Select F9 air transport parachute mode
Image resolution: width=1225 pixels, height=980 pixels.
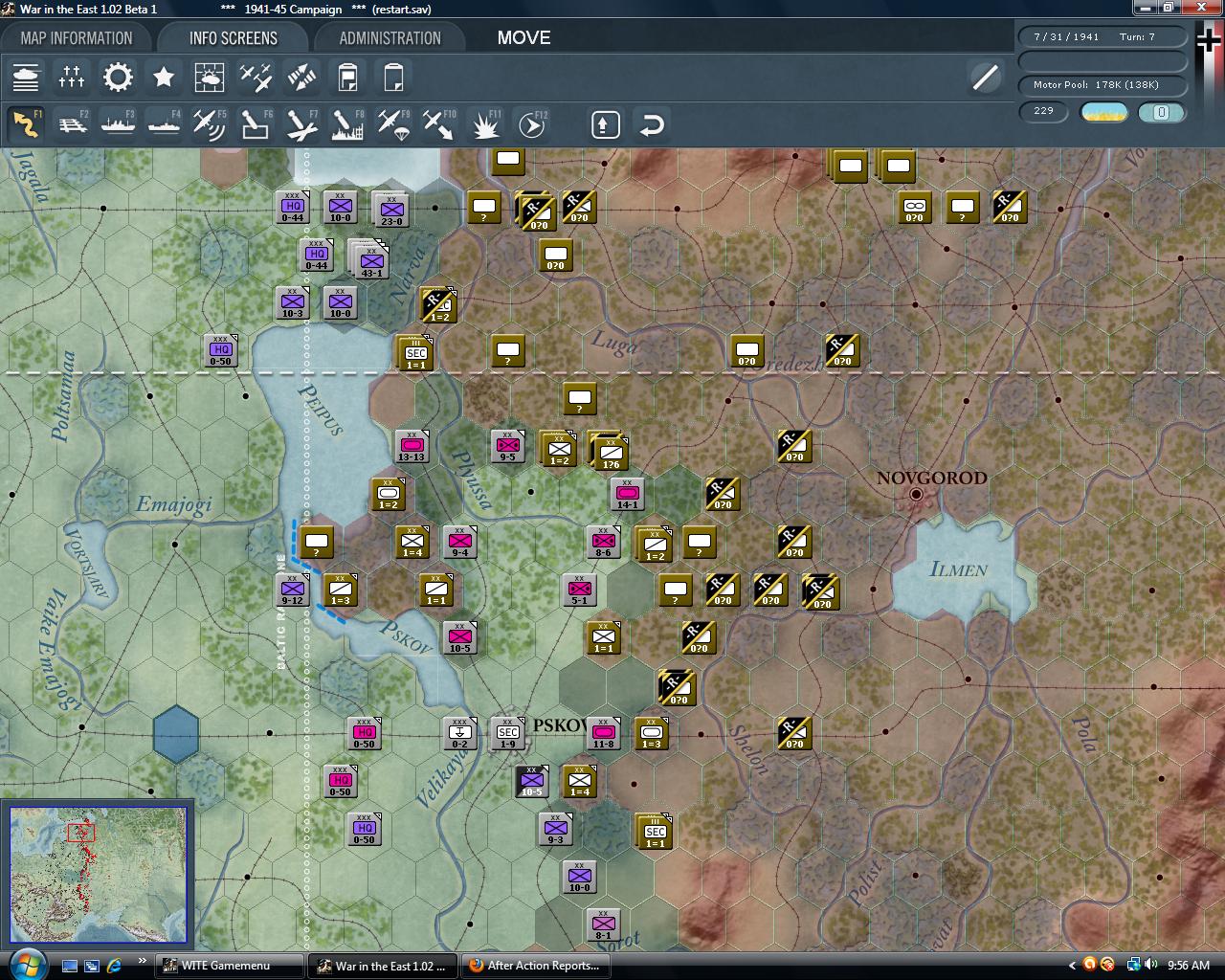(393, 124)
